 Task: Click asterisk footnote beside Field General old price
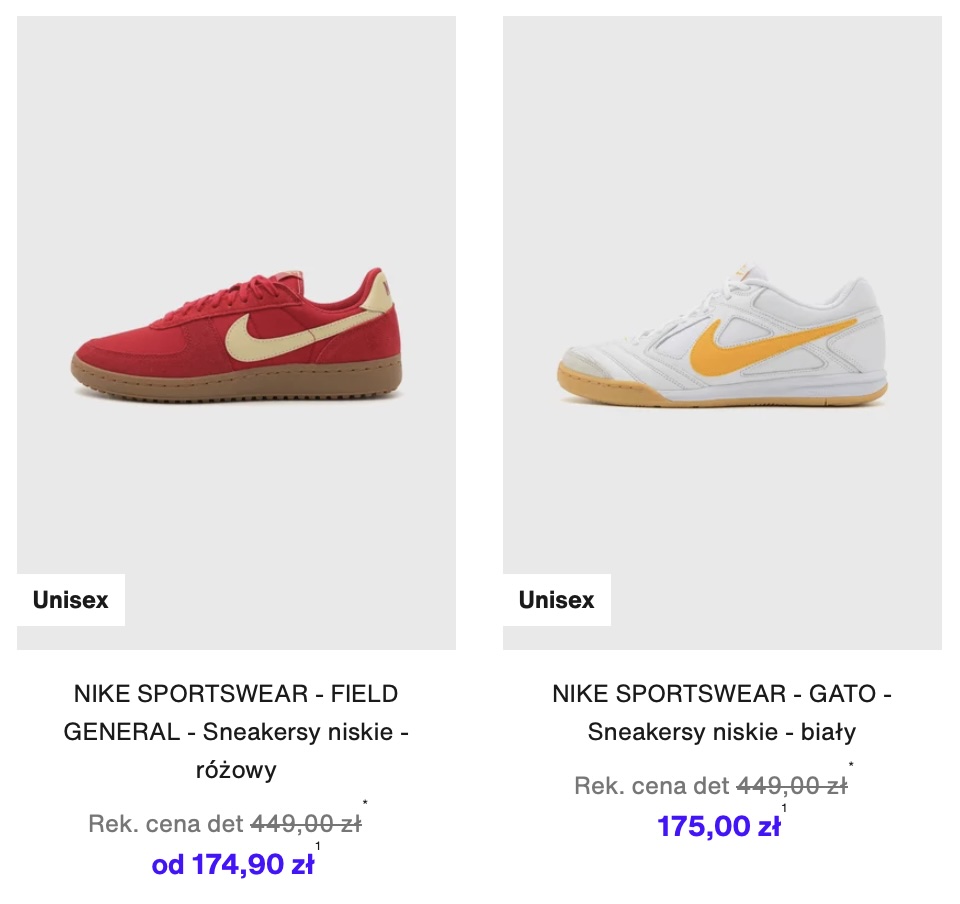pyautogui.click(x=366, y=802)
